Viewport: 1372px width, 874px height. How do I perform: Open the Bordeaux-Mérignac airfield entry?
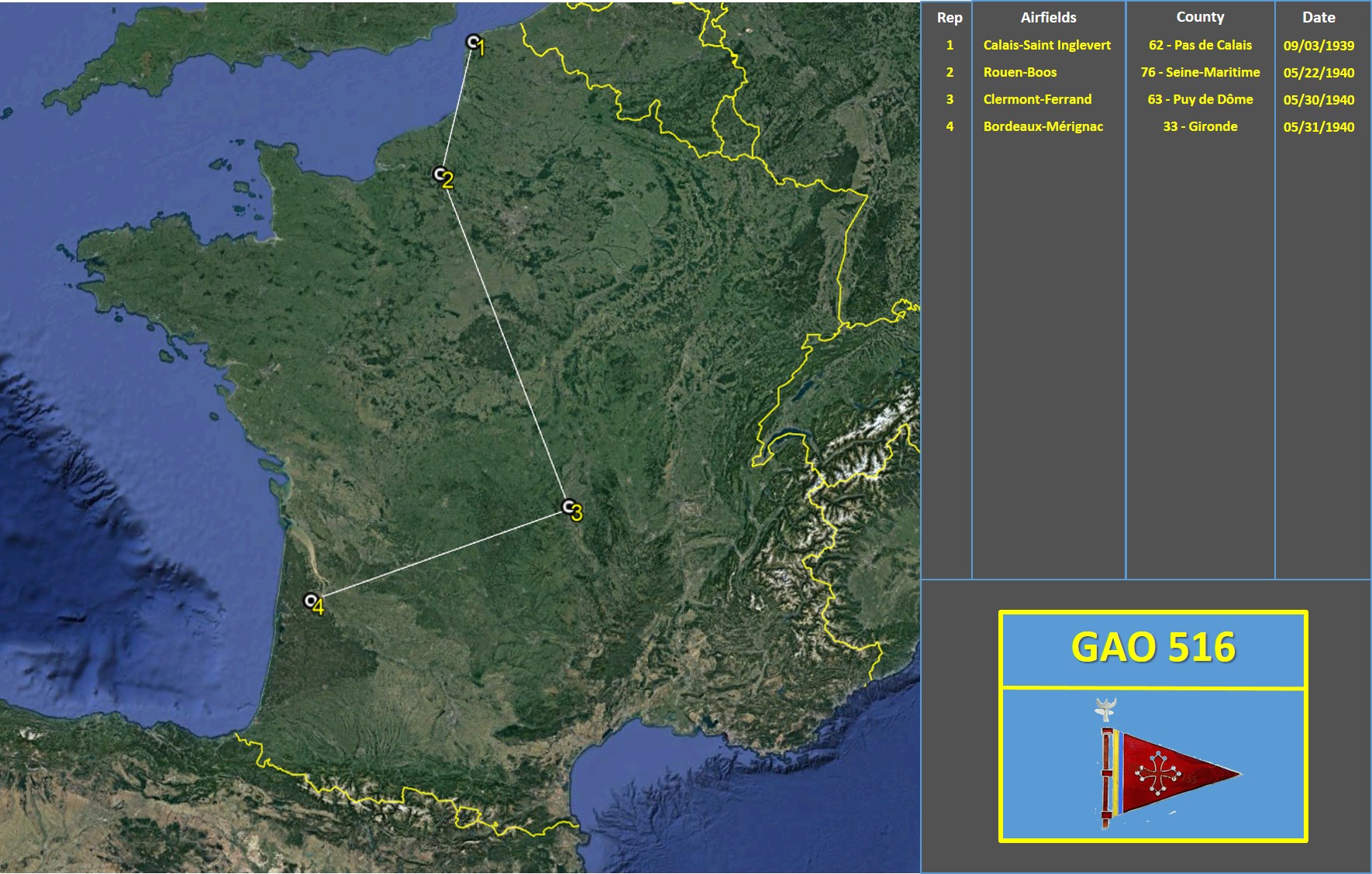[x=1043, y=126]
